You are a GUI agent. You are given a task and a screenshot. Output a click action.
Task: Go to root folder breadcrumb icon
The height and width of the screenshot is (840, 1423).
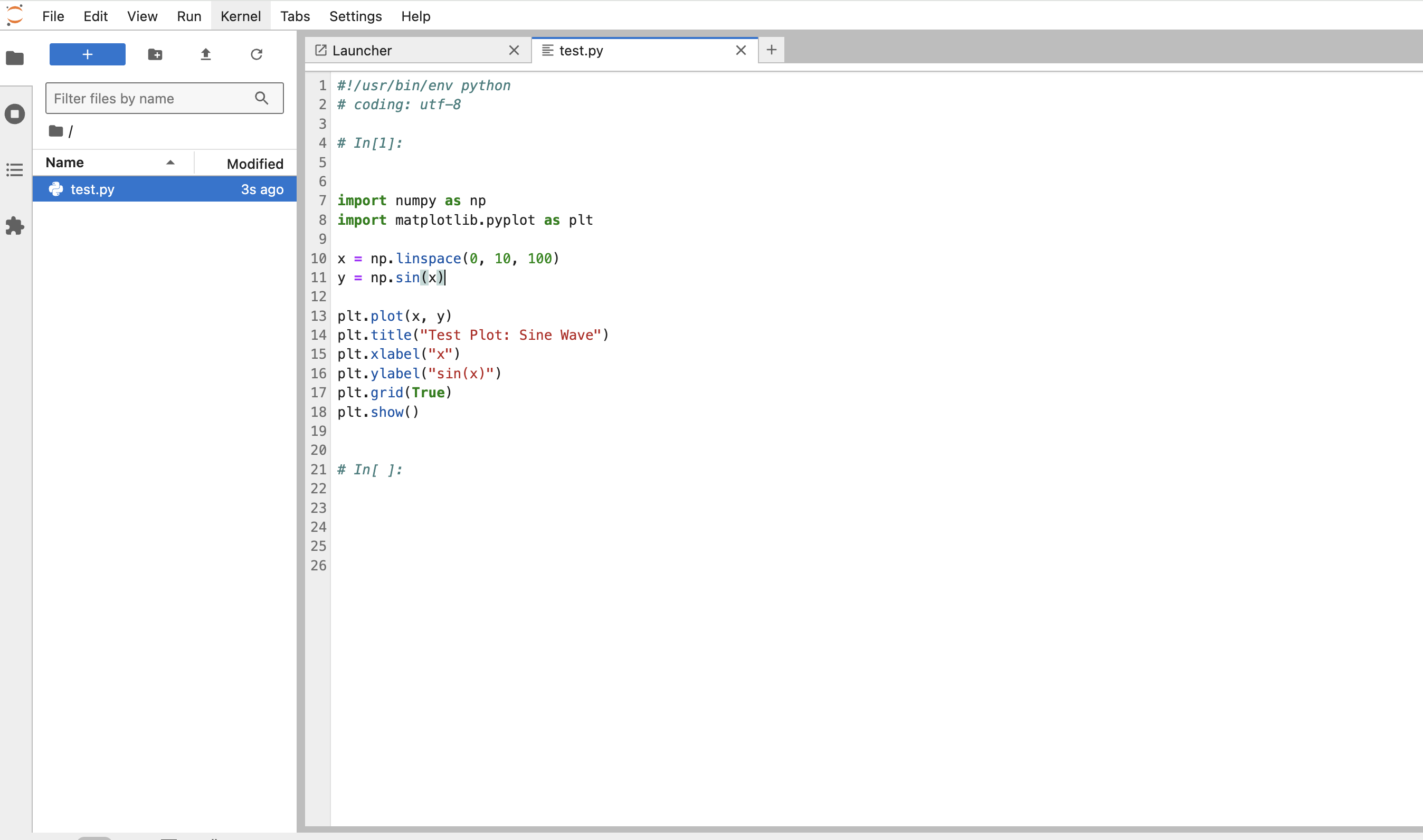(55, 131)
